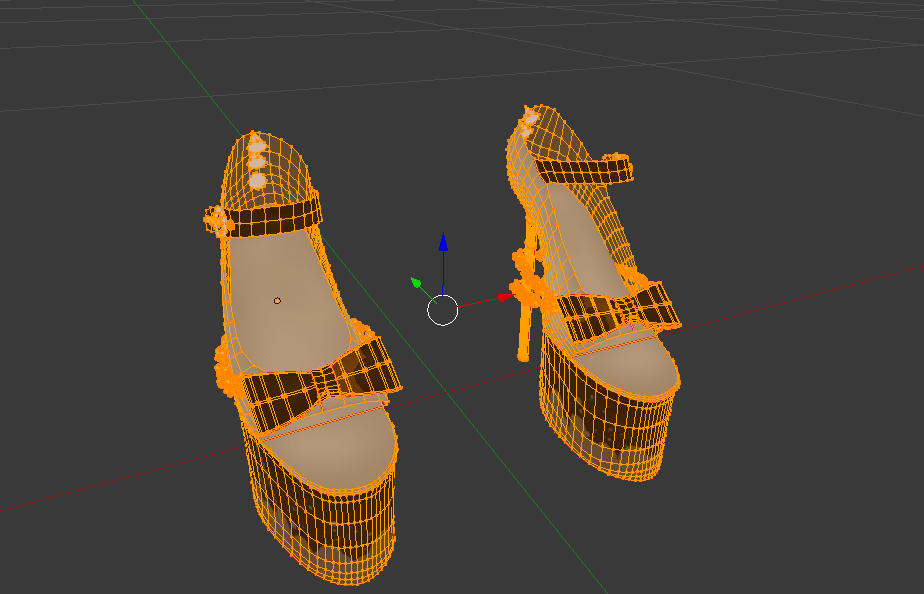Image resolution: width=924 pixels, height=594 pixels.
Task: Click the ankle strap of the right shoe
Action: pyautogui.click(x=583, y=169)
